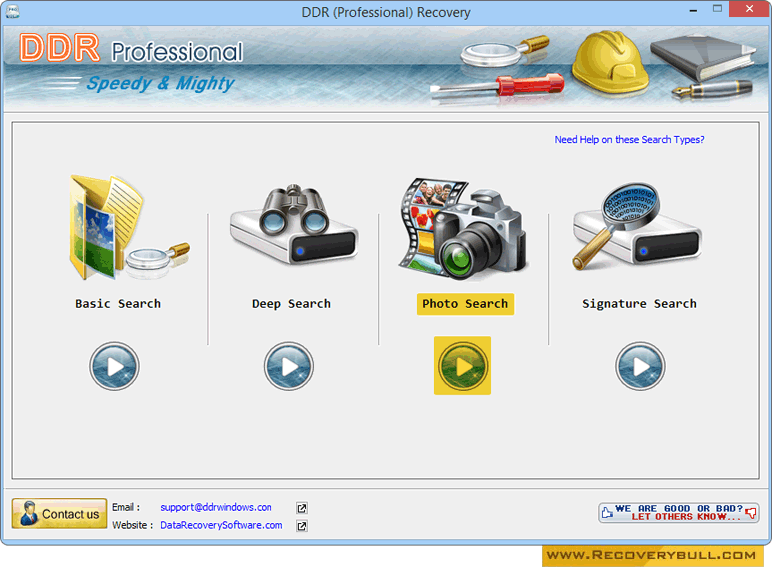Click the Signature Search magnifier drive icon
Screen dimensions: 772x567
click(x=637, y=225)
